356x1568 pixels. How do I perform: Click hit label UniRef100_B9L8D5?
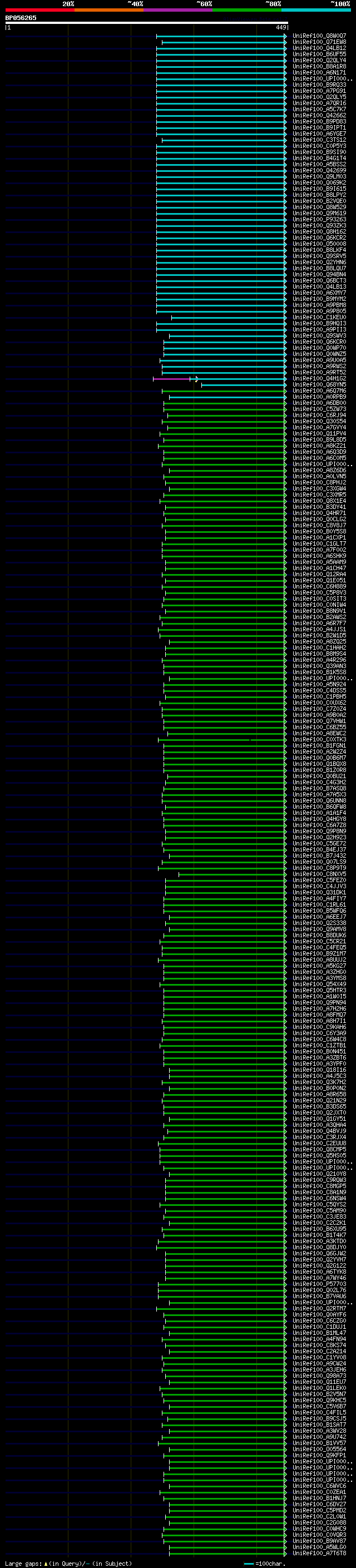click(319, 439)
